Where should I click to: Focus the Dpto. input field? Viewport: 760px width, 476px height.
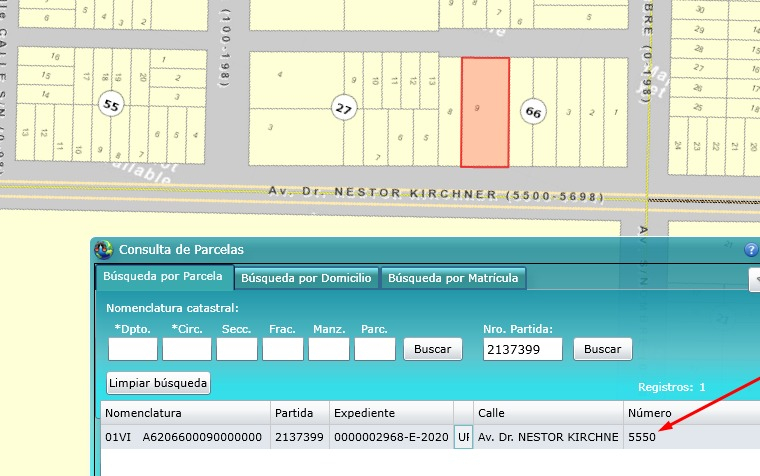tap(133, 349)
